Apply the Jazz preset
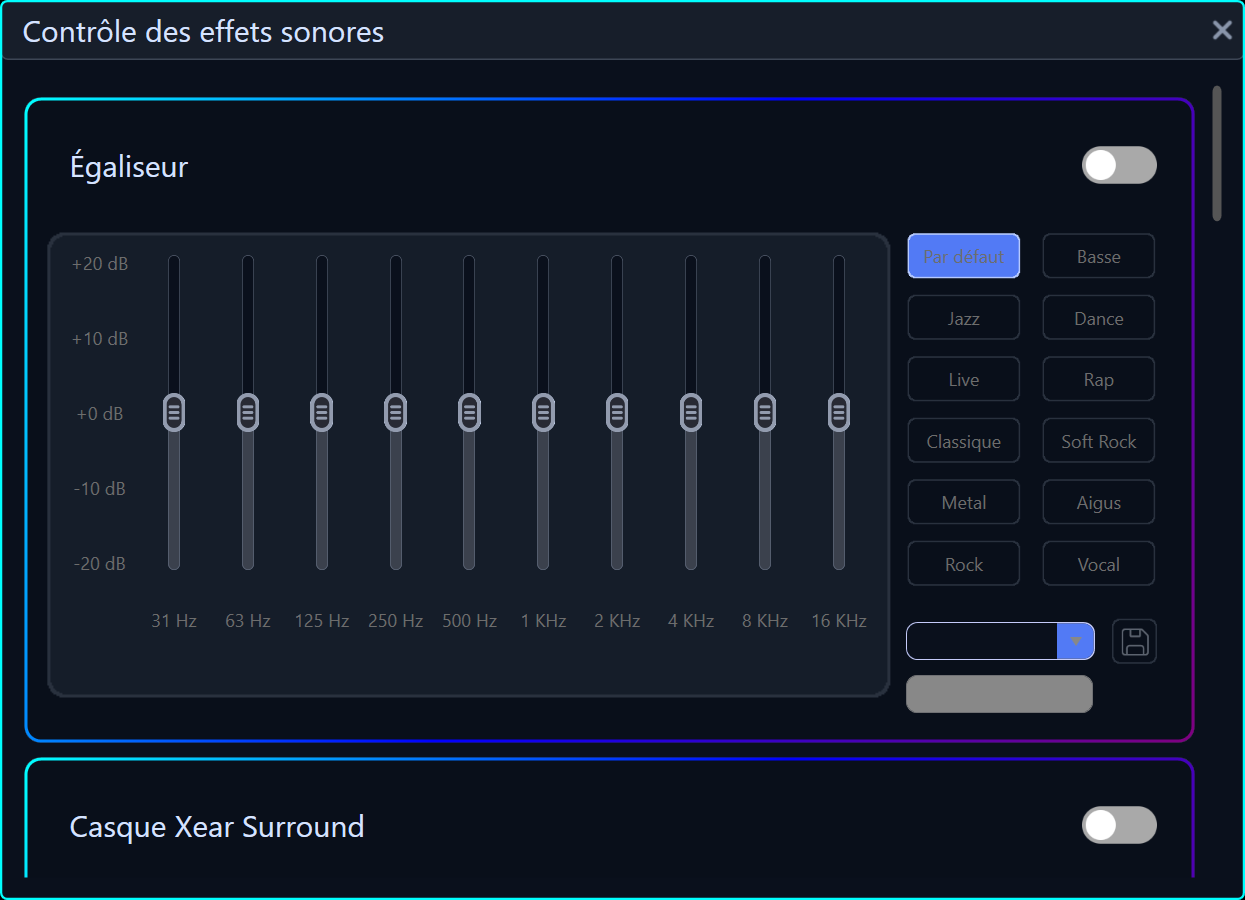 coord(963,318)
